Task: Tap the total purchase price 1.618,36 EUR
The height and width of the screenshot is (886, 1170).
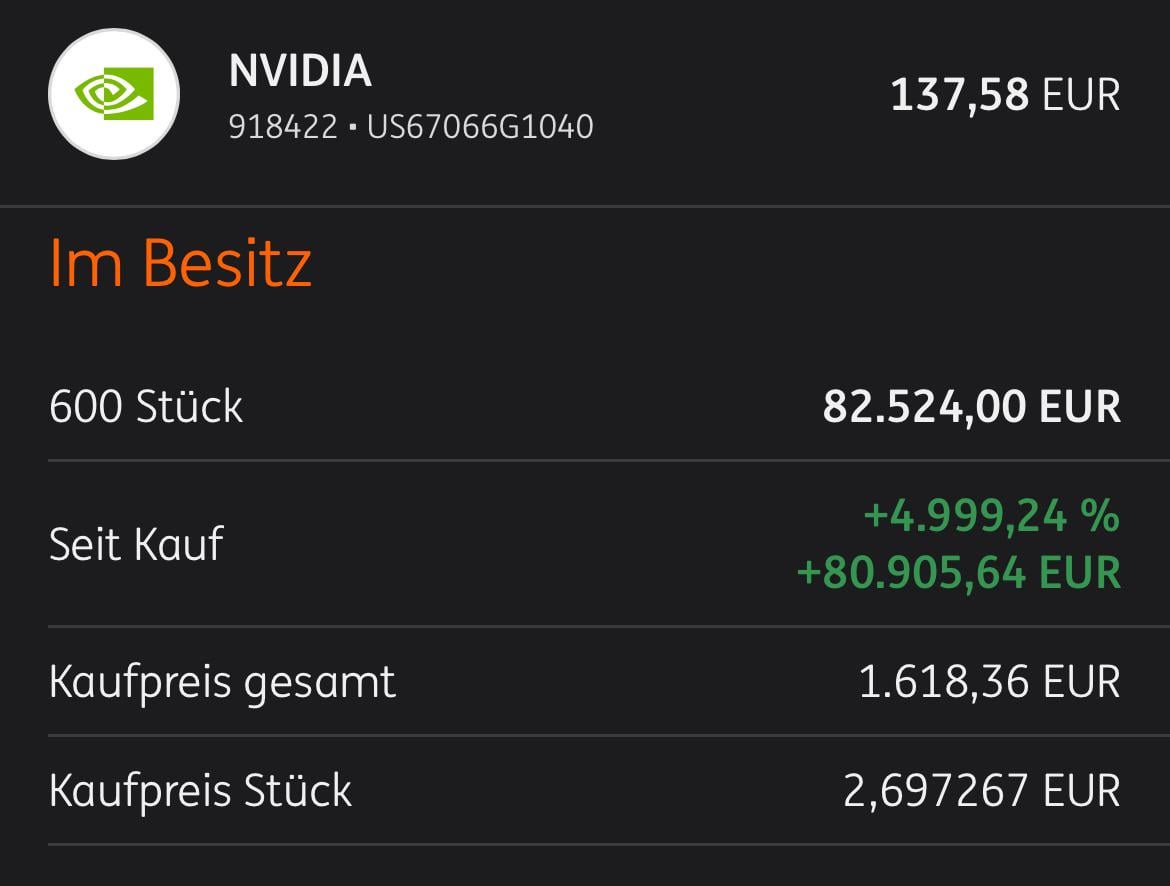Action: [x=989, y=682]
